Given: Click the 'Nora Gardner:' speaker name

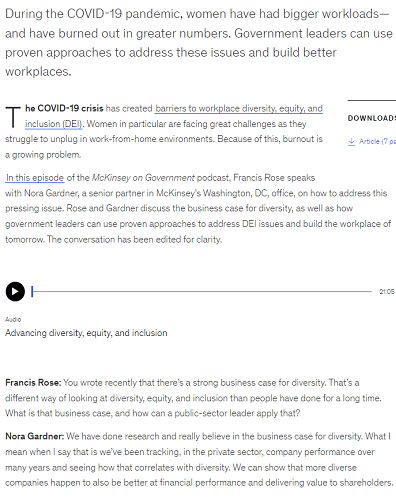Looking at the screenshot, I should pos(34,436).
